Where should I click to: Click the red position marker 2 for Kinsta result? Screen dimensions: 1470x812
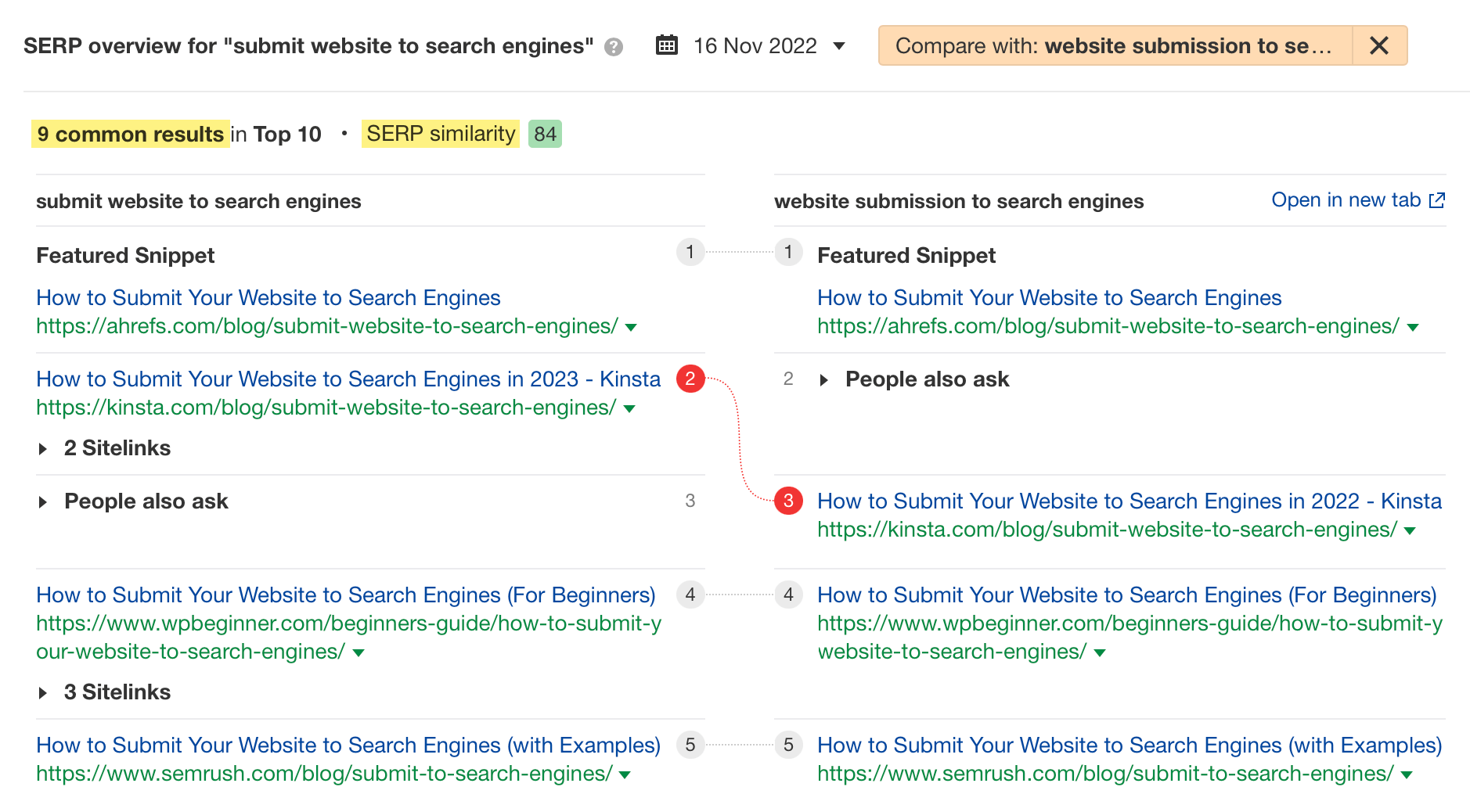690,379
